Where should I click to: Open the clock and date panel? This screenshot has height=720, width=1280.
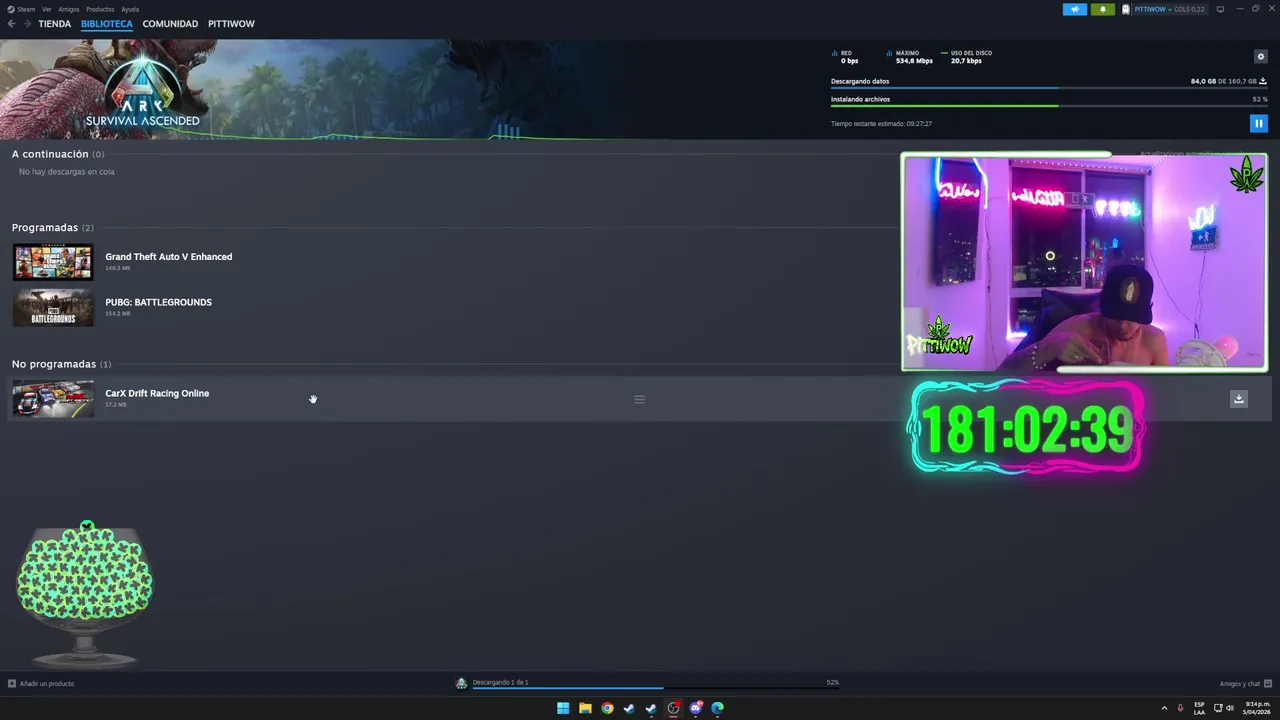tap(1256, 708)
